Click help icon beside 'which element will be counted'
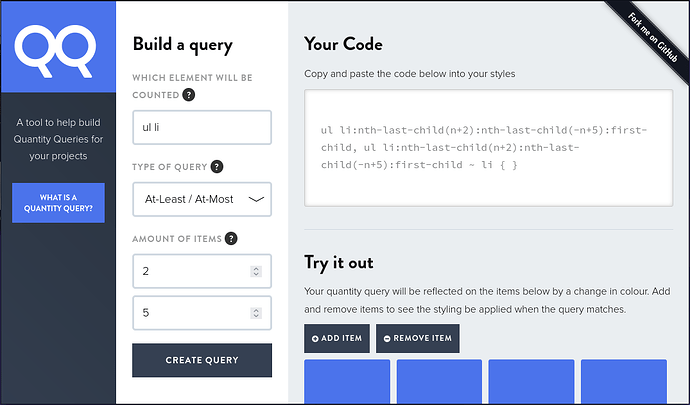Image resolution: width=690 pixels, height=405 pixels. pyautogui.click(x=189, y=95)
